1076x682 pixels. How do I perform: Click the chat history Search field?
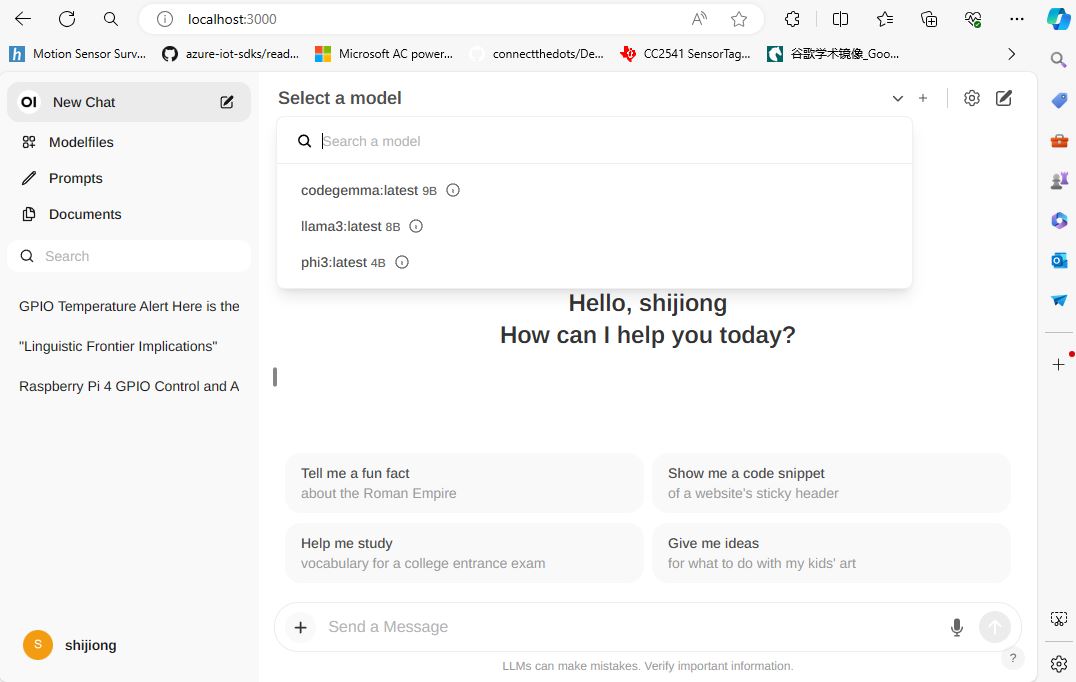[x=129, y=256]
